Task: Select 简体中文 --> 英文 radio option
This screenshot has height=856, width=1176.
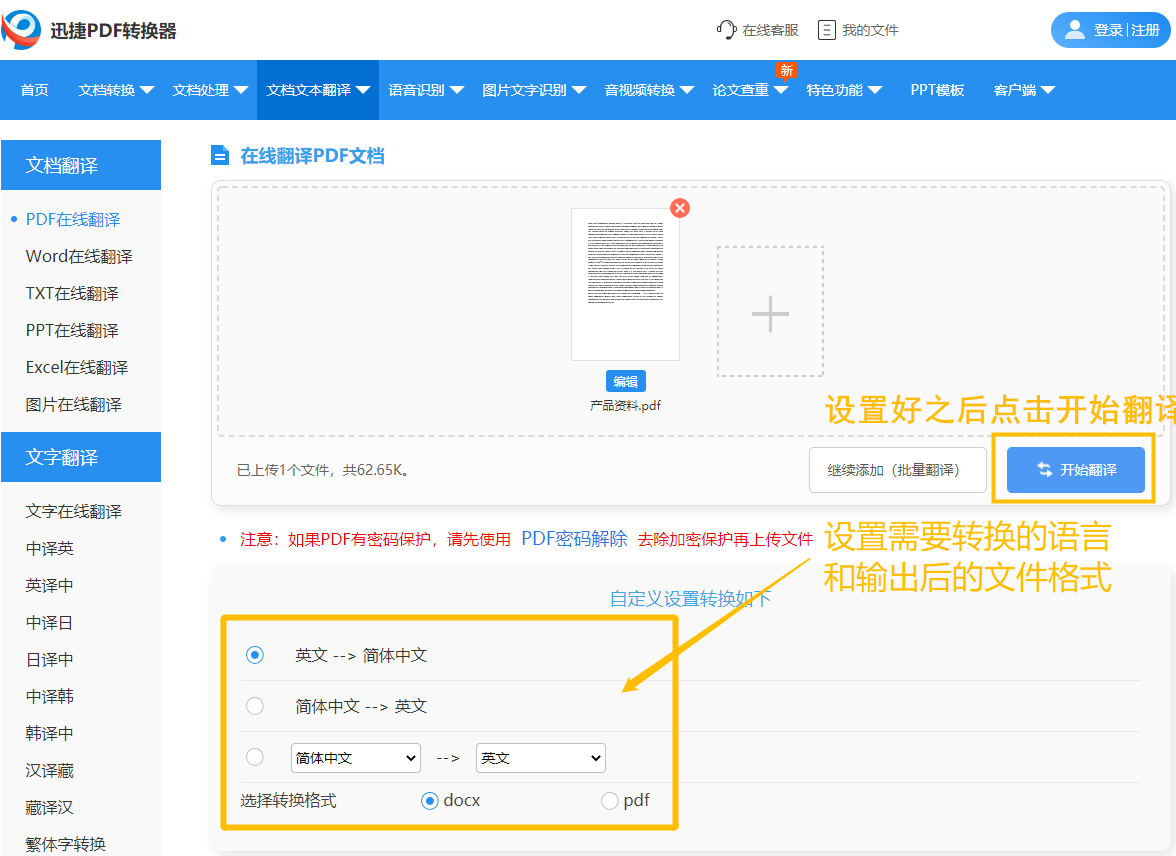Action: click(255, 706)
